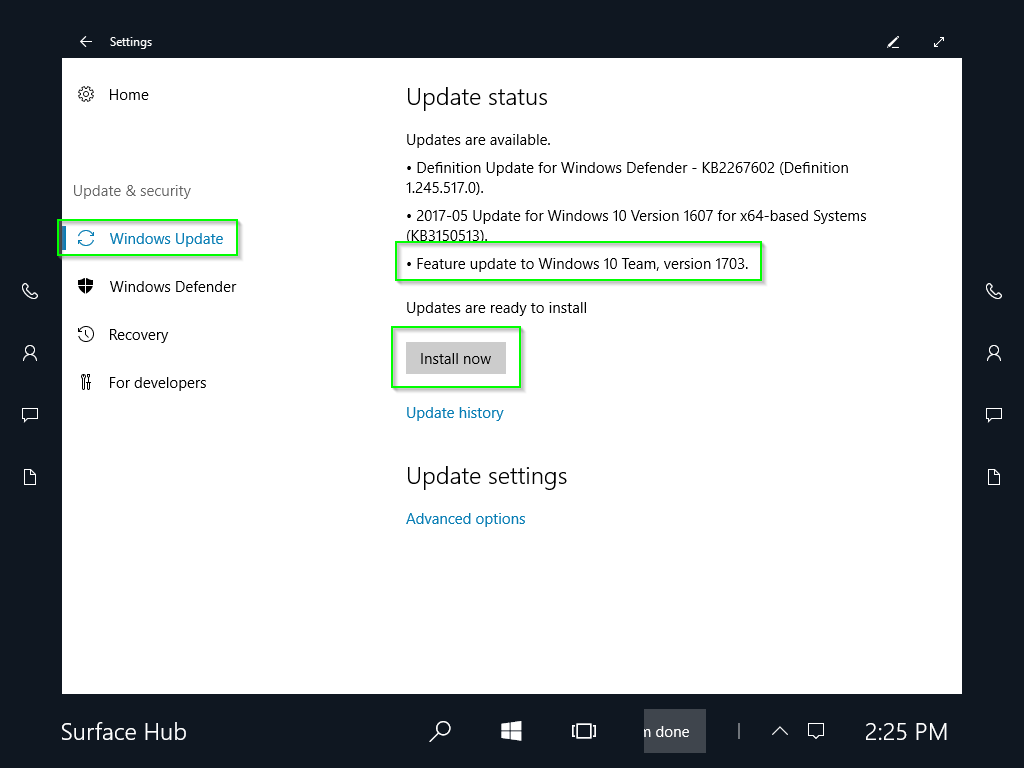Click the left-side phone call icon
This screenshot has width=1024, height=768.
tap(30, 291)
